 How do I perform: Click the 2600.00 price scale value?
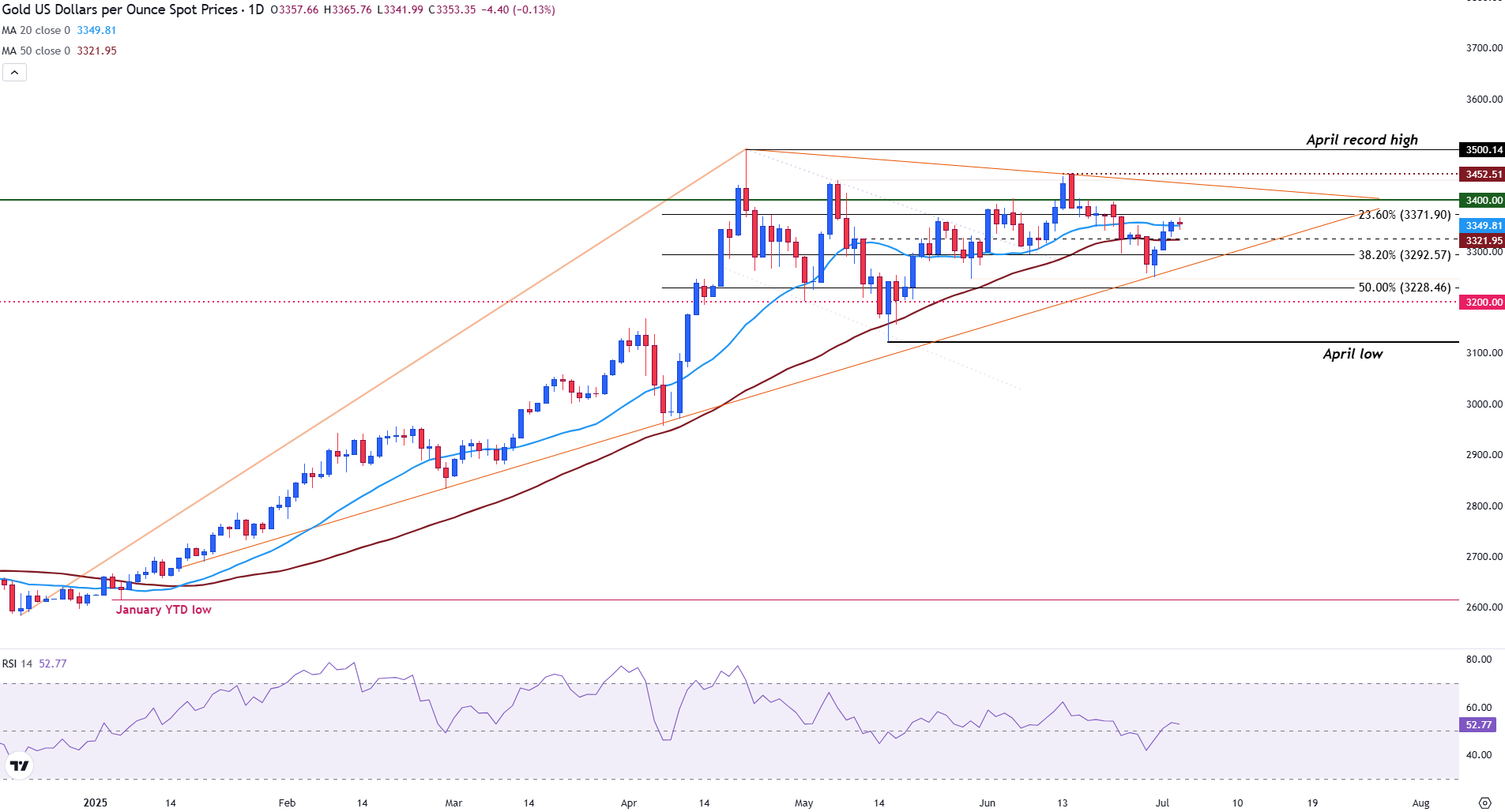click(1484, 607)
